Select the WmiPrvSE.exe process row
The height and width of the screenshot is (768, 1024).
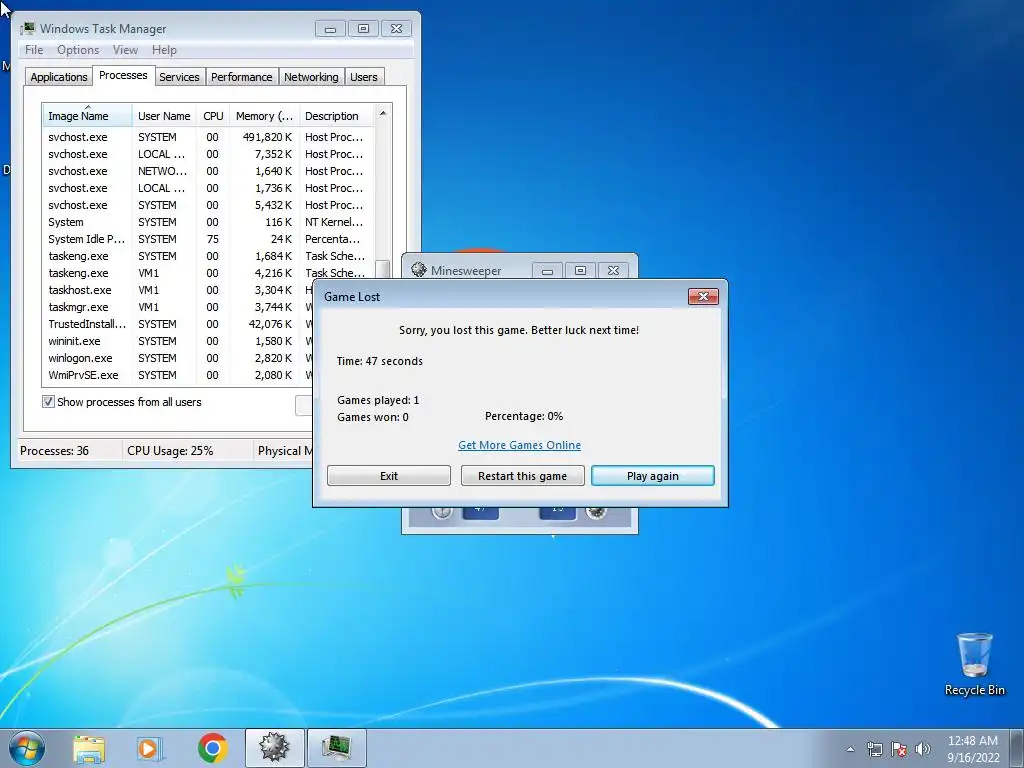tap(176, 375)
